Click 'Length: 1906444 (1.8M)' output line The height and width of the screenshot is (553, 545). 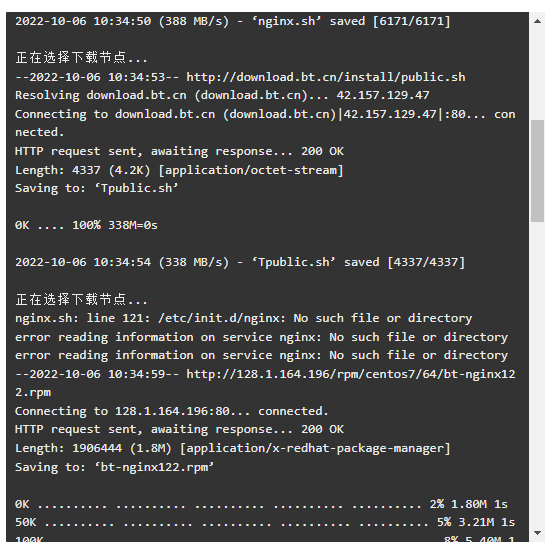click(233, 448)
